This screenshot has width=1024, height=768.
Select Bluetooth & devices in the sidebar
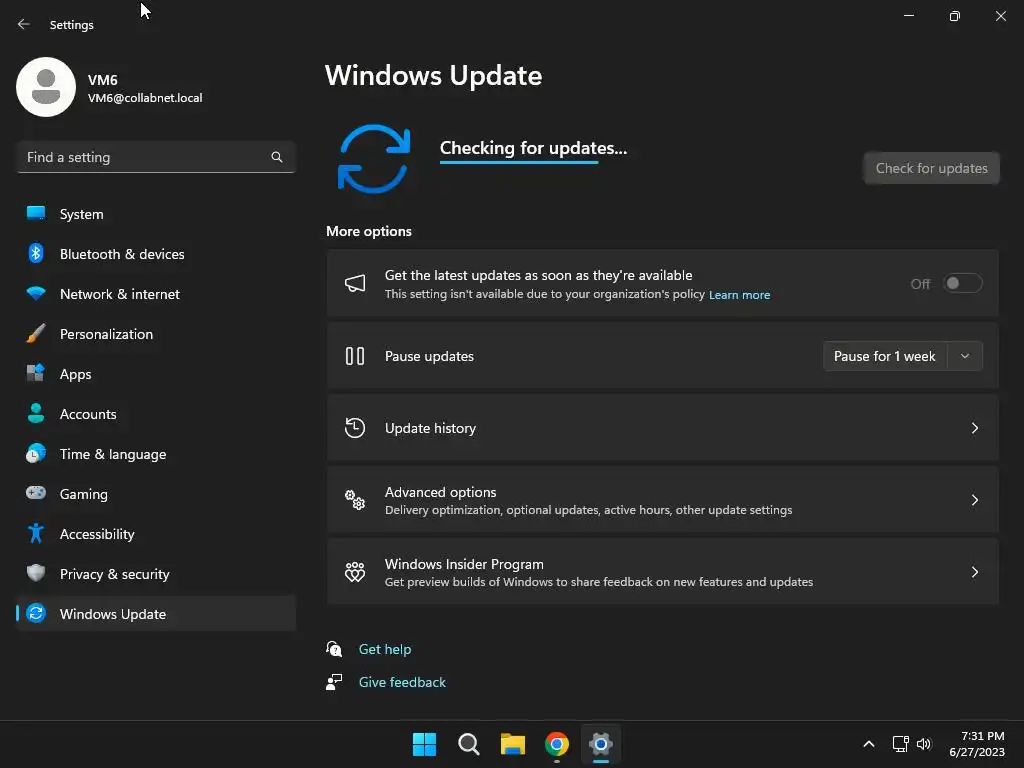(x=155, y=253)
